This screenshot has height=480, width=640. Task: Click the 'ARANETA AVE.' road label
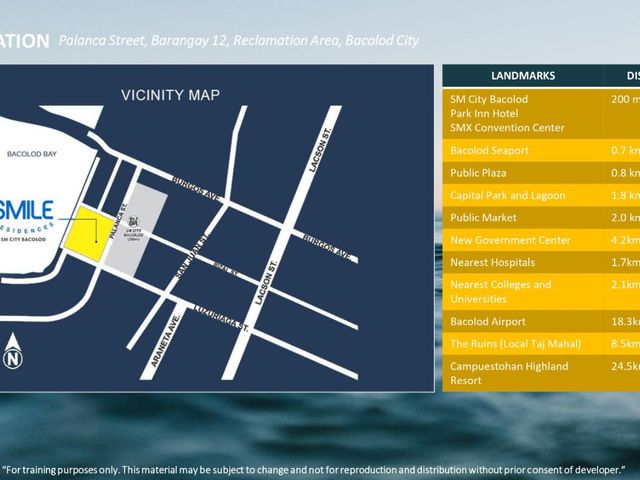click(x=166, y=340)
